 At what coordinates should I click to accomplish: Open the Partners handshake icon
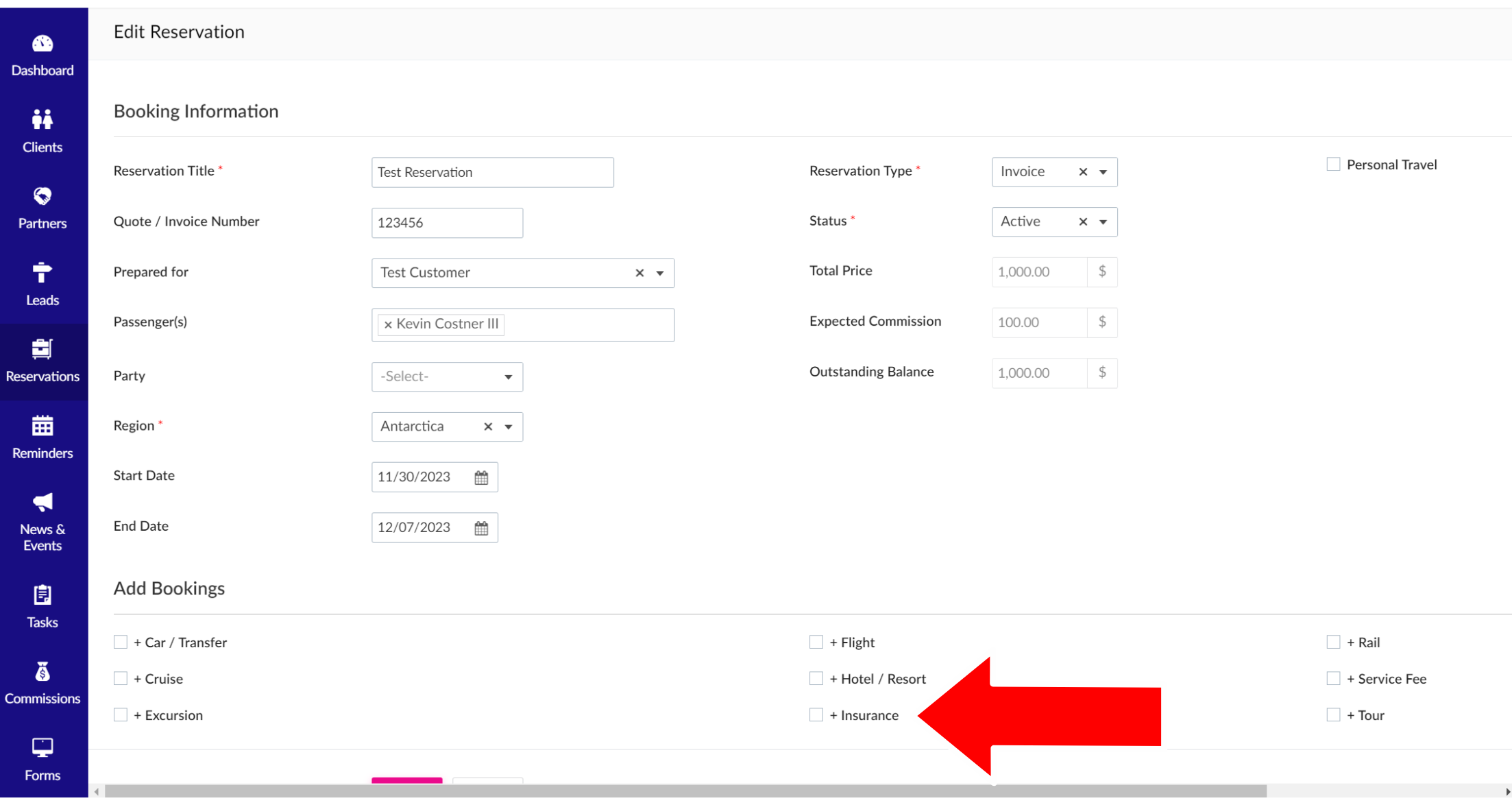tap(42, 197)
